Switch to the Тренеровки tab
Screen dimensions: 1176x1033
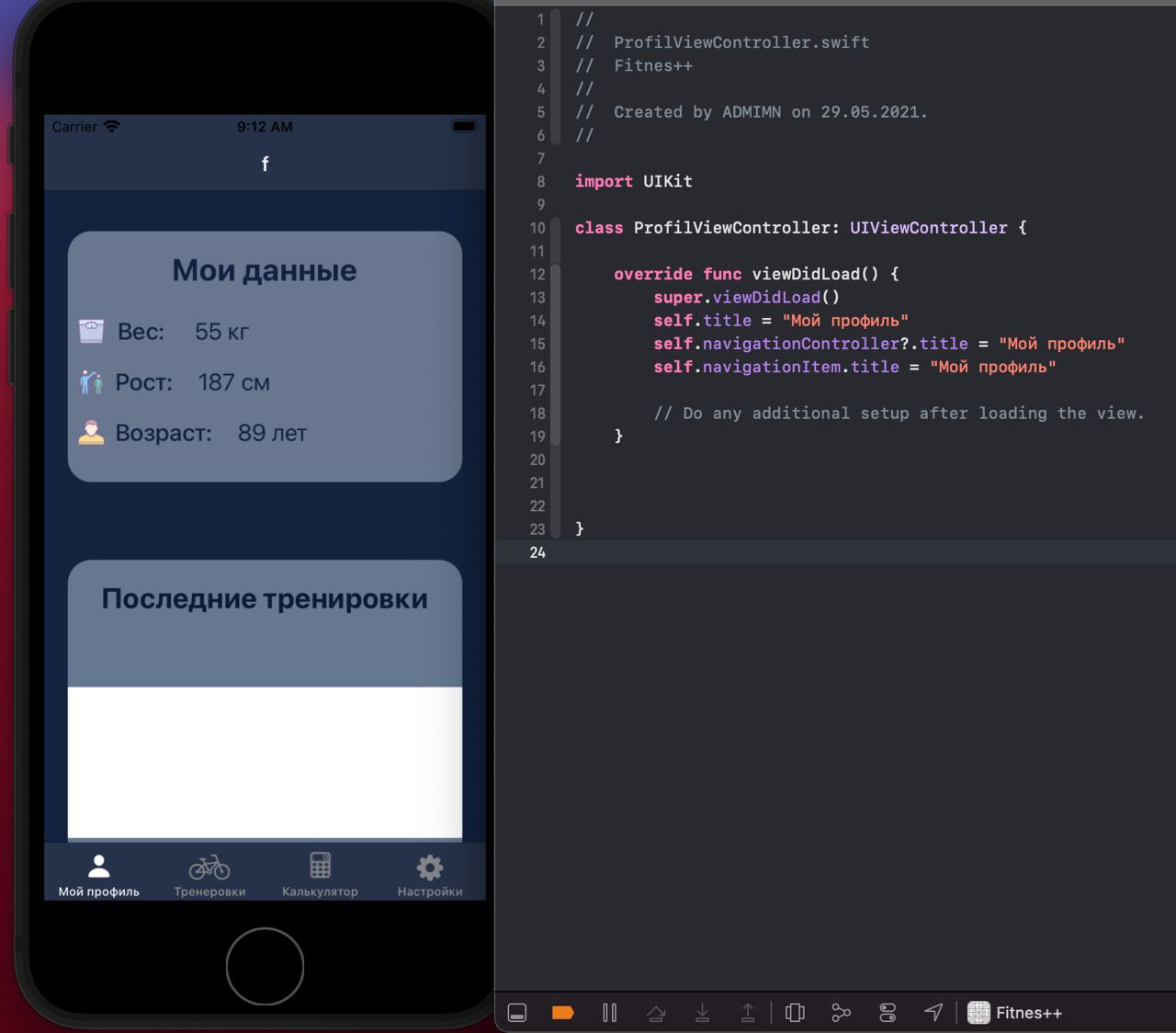click(x=209, y=875)
